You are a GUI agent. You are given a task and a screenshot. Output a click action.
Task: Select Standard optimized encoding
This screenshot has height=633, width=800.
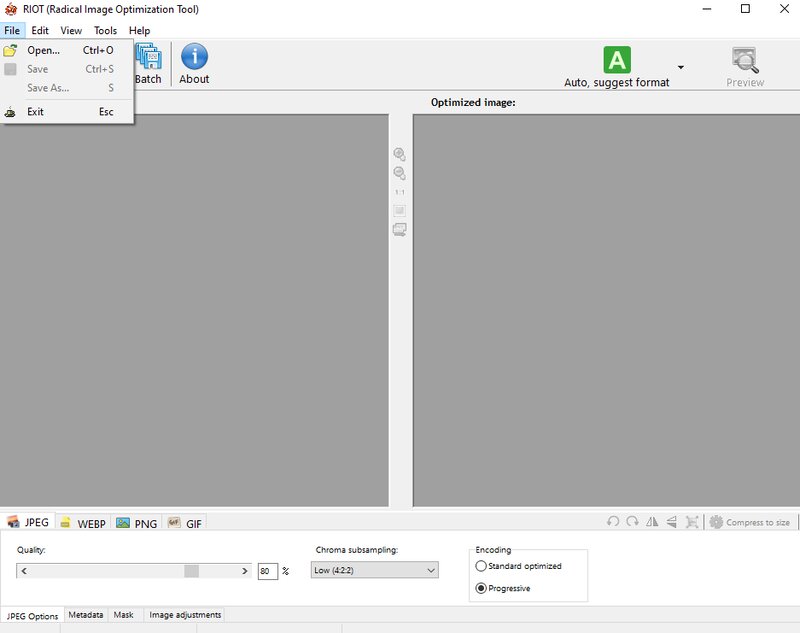[x=481, y=566]
